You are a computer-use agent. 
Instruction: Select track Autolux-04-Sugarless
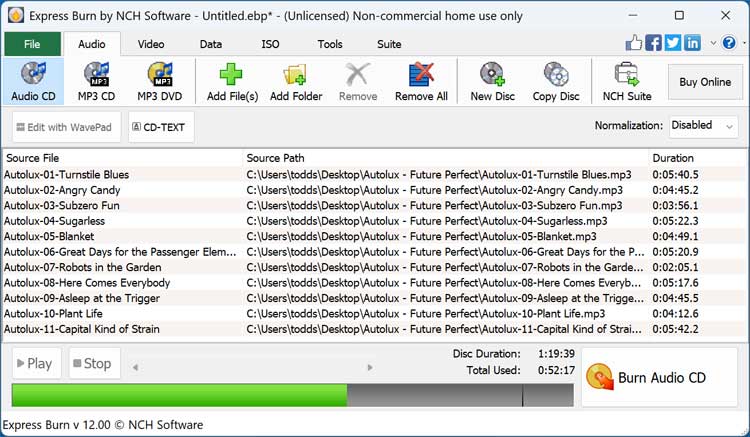[54, 221]
